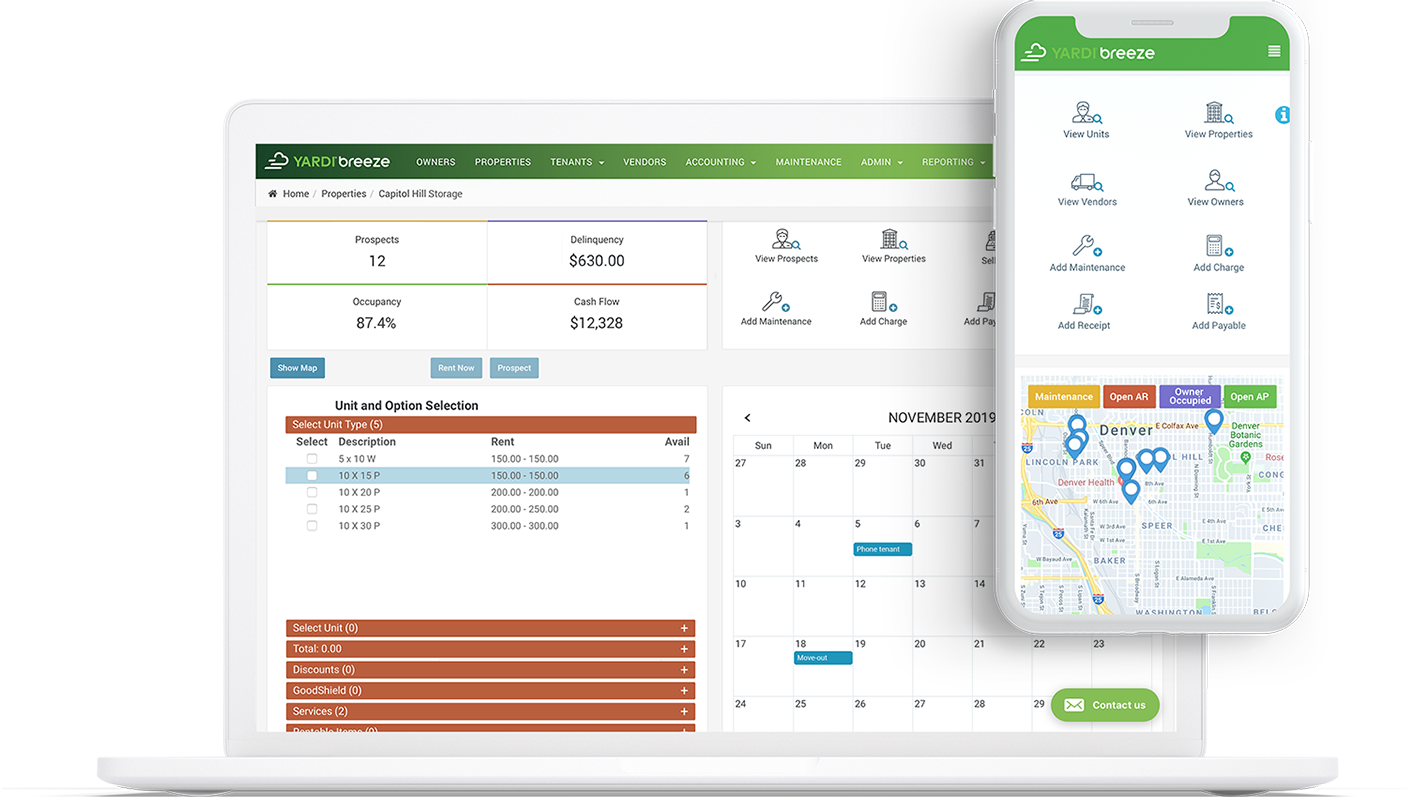
Task: Expand the Total: 0.00 section
Action: click(490, 649)
